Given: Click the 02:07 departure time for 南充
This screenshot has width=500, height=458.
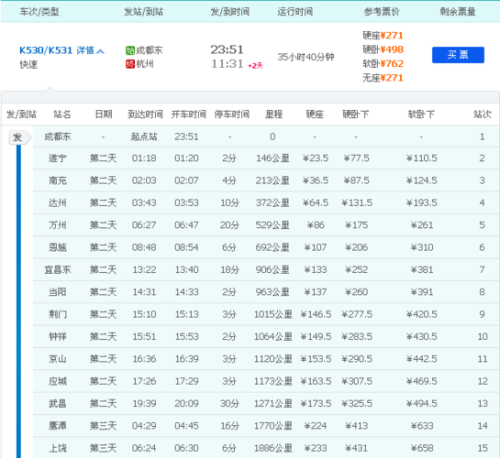Looking at the screenshot, I should click(x=186, y=180).
